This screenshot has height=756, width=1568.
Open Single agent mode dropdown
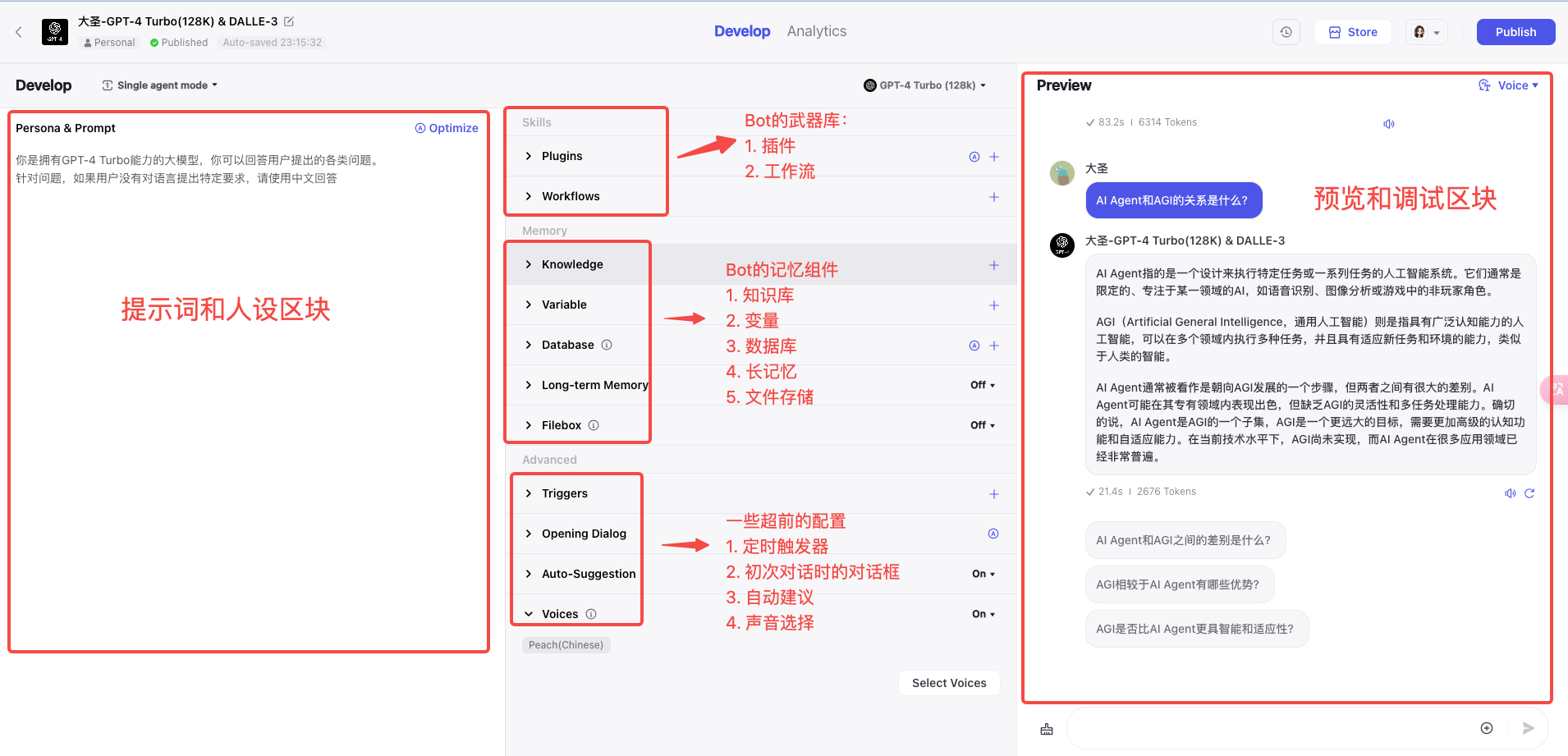(160, 85)
